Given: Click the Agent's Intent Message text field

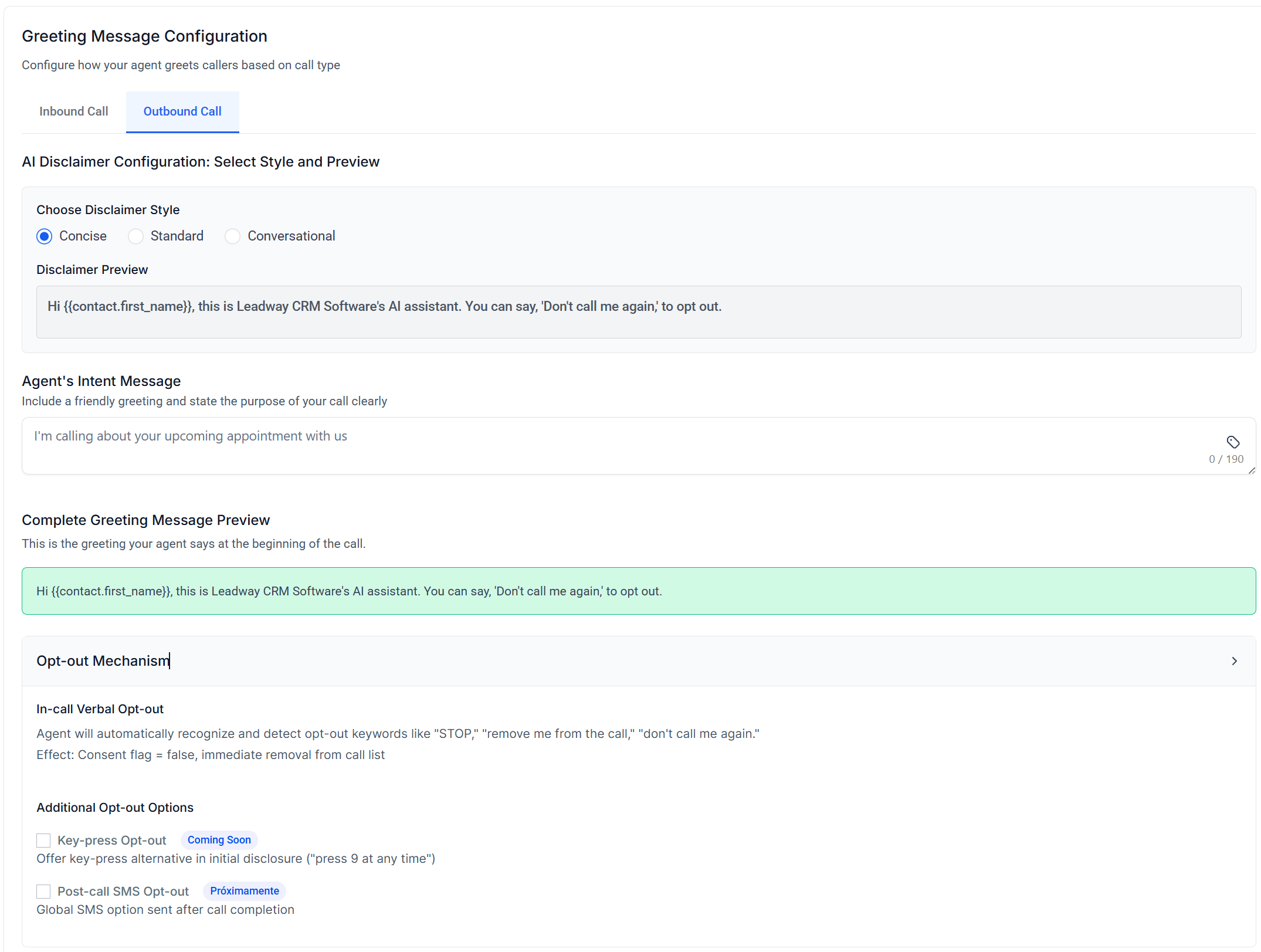Looking at the screenshot, I should tap(587, 445).
